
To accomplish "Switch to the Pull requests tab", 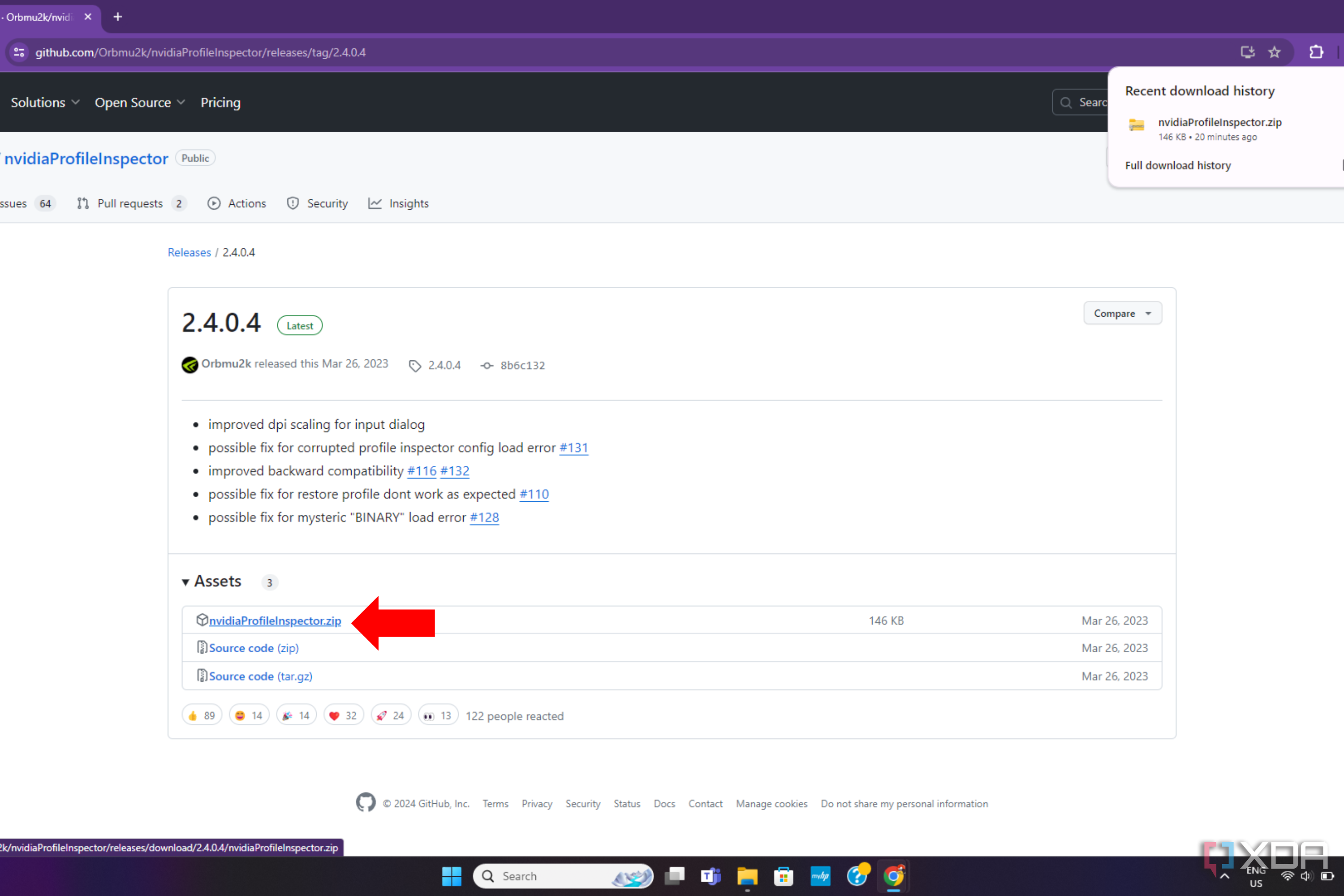I will (130, 203).
